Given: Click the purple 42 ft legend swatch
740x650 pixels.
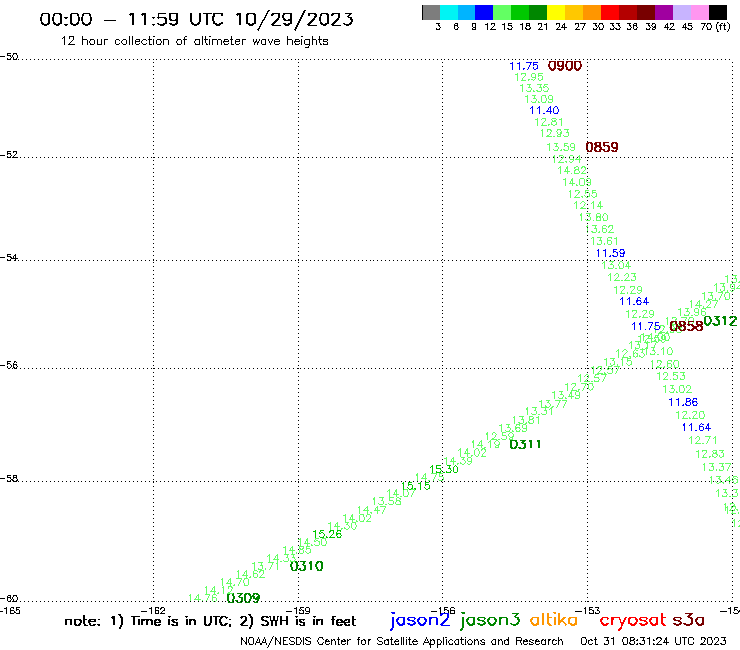Looking at the screenshot, I should (664, 12).
